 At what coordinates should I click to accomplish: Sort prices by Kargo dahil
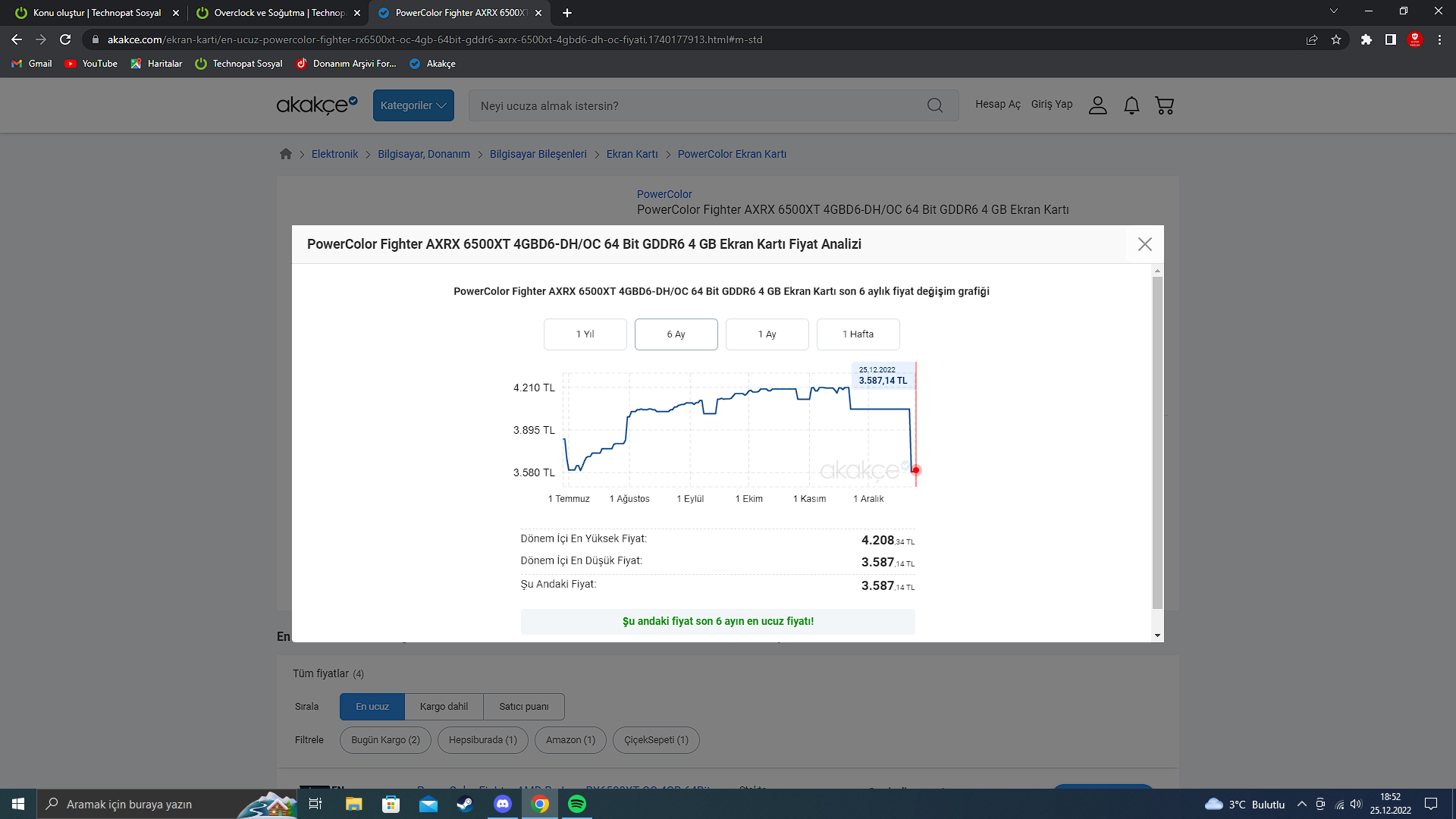[x=444, y=707]
